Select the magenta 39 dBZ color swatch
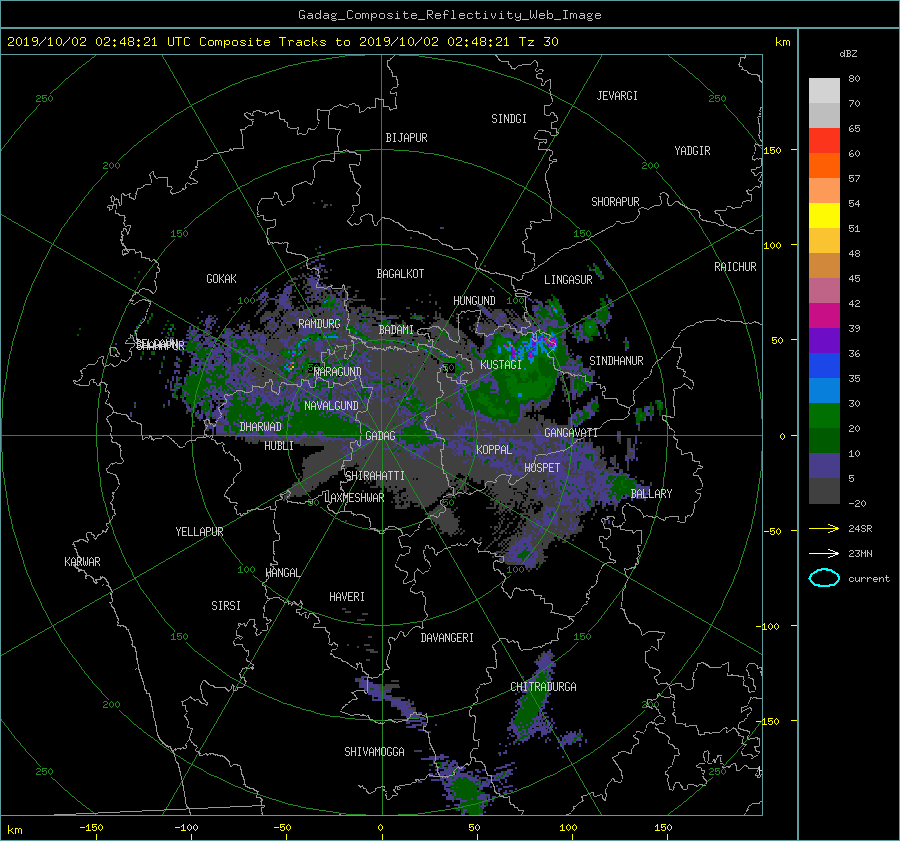The width and height of the screenshot is (900, 841). pos(824,315)
